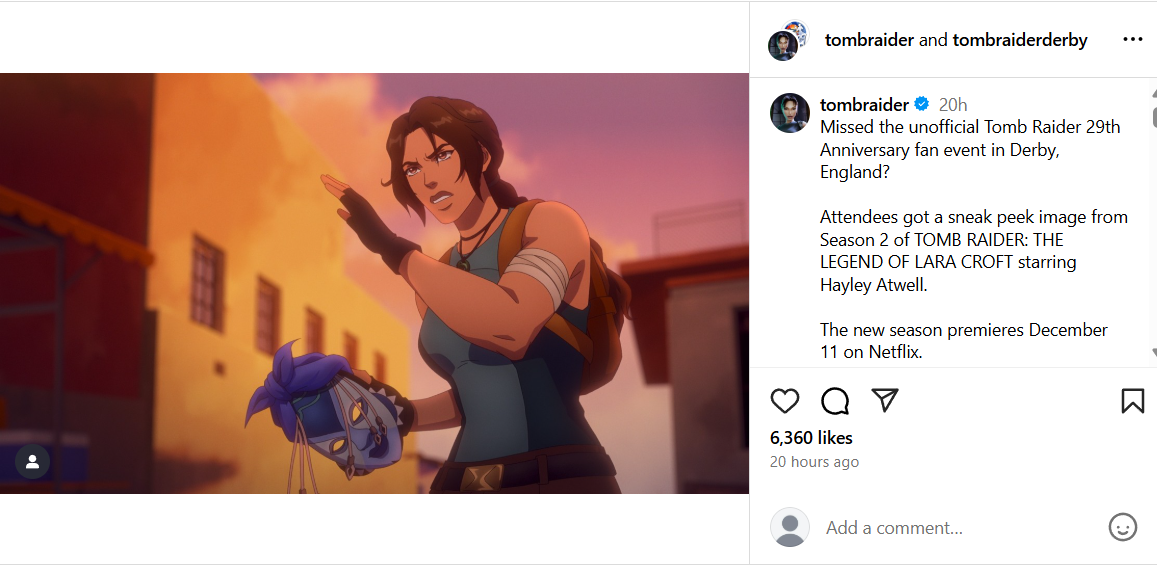The width and height of the screenshot is (1157, 565).
Task: Open comments via speech bubble icon
Action: pyautogui.click(x=835, y=401)
